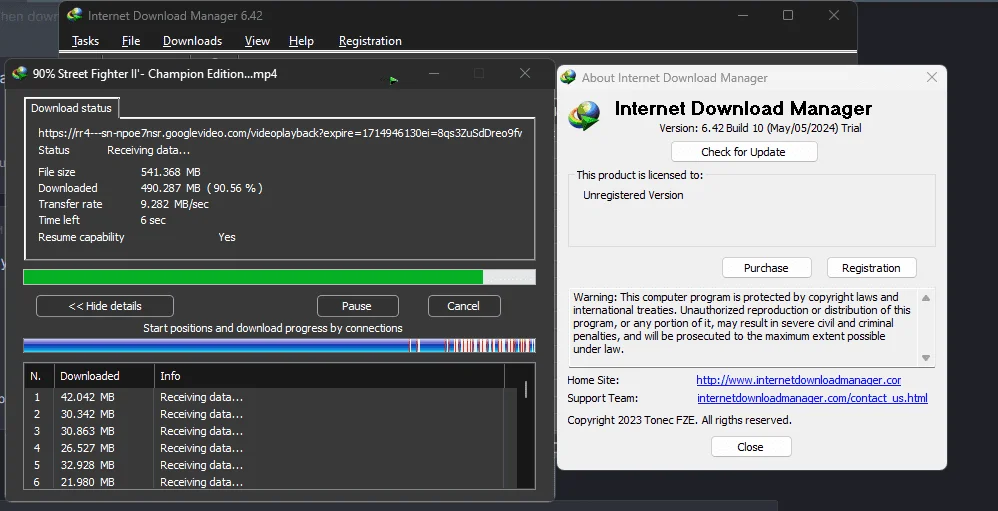Close the download progress window
This screenshot has width=998, height=511.
click(x=525, y=73)
